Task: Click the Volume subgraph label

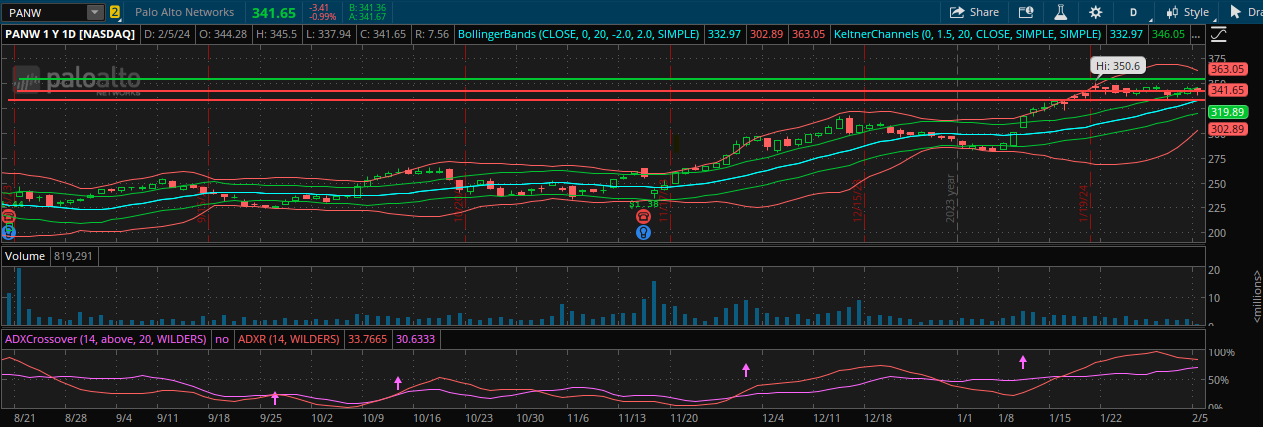Action: tap(25, 257)
